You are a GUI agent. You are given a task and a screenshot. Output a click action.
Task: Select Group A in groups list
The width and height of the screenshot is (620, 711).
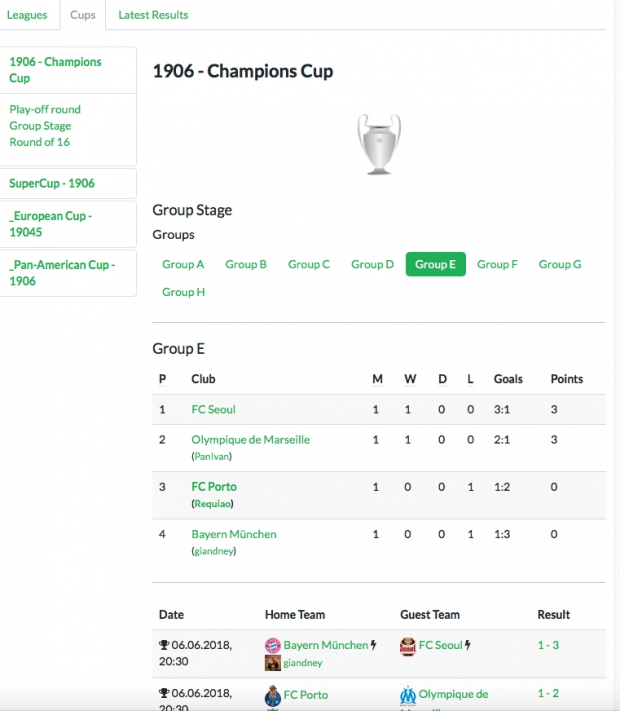coord(183,264)
